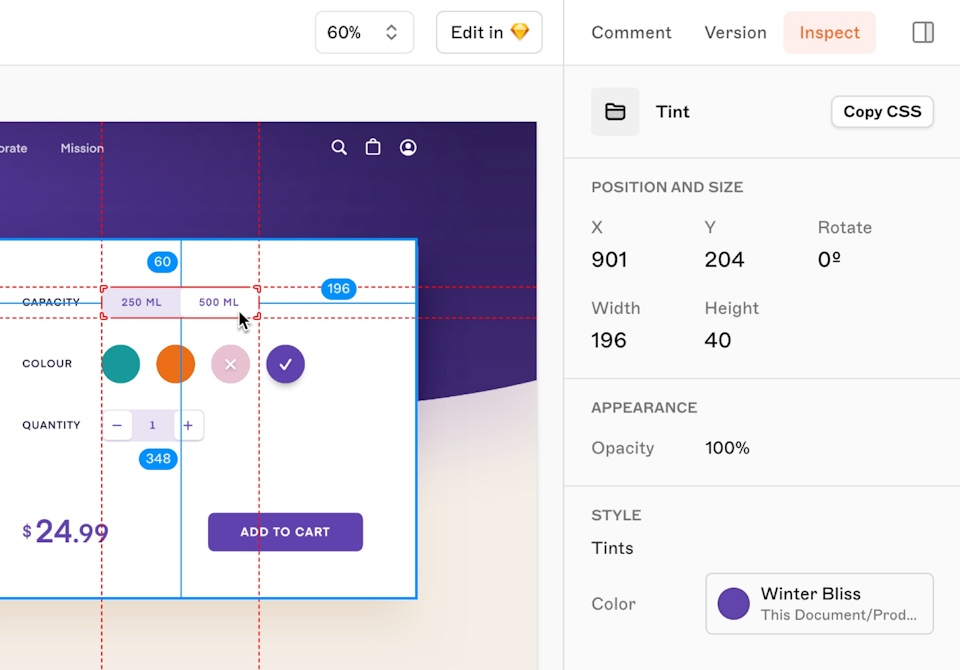The image size is (960, 670).
Task: Click the X position value 901
Action: click(x=609, y=260)
